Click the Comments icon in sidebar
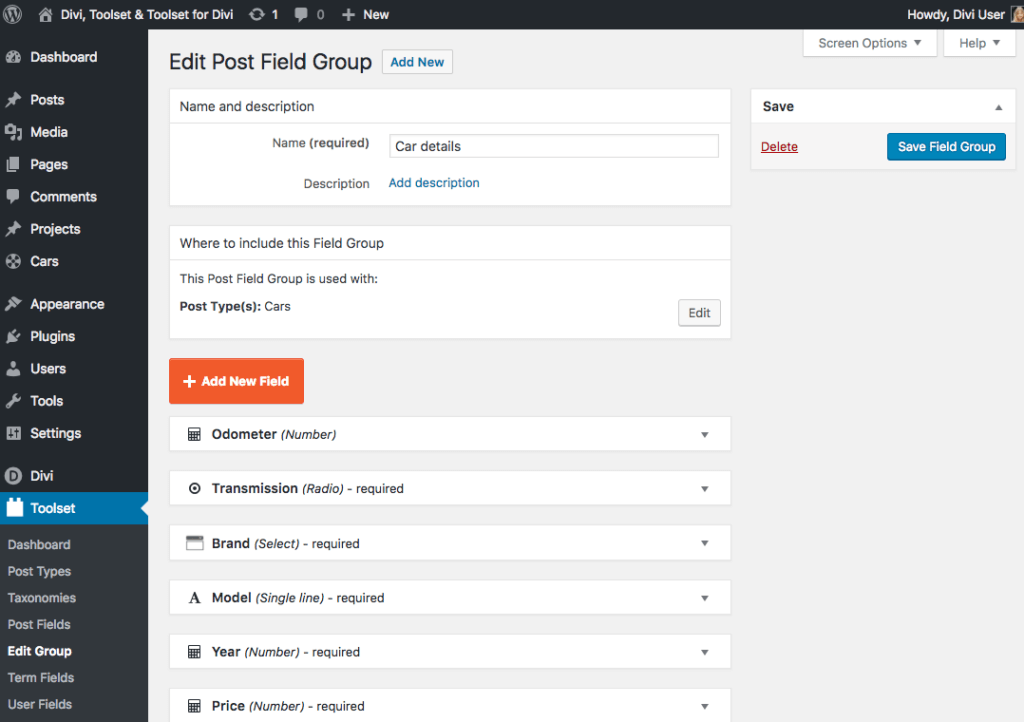1024x722 pixels. point(14,196)
